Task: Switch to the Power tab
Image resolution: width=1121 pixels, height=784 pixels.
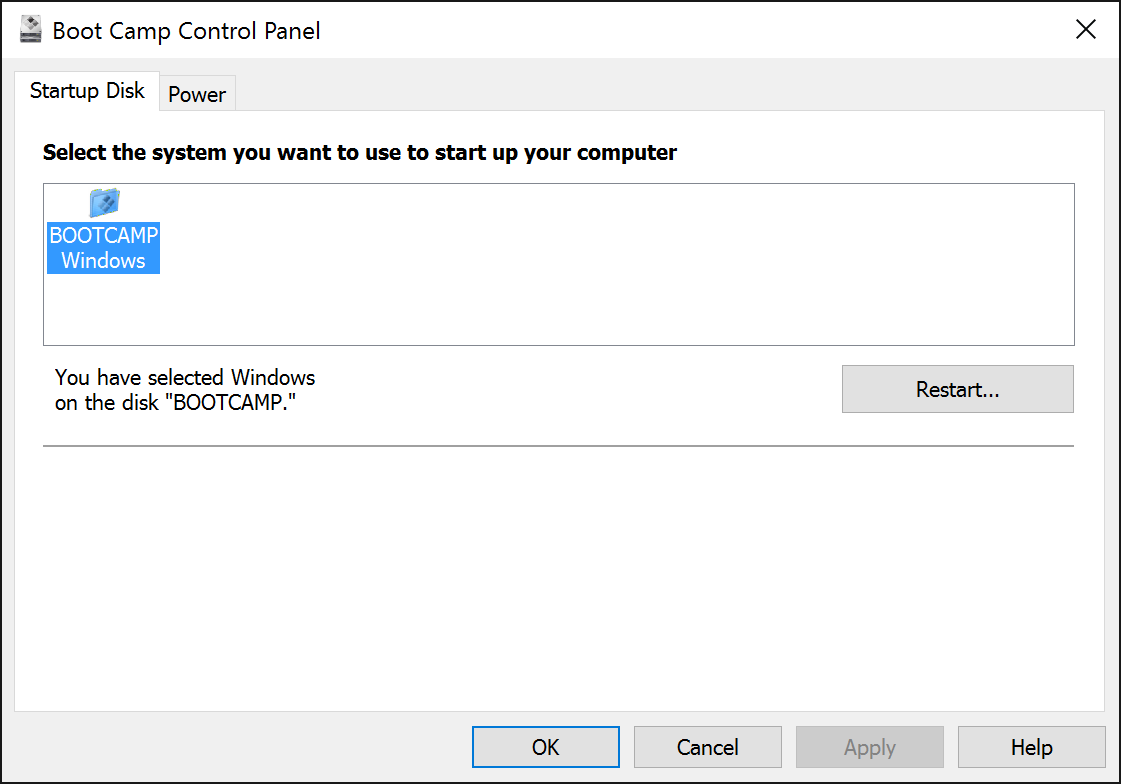Action: point(197,94)
